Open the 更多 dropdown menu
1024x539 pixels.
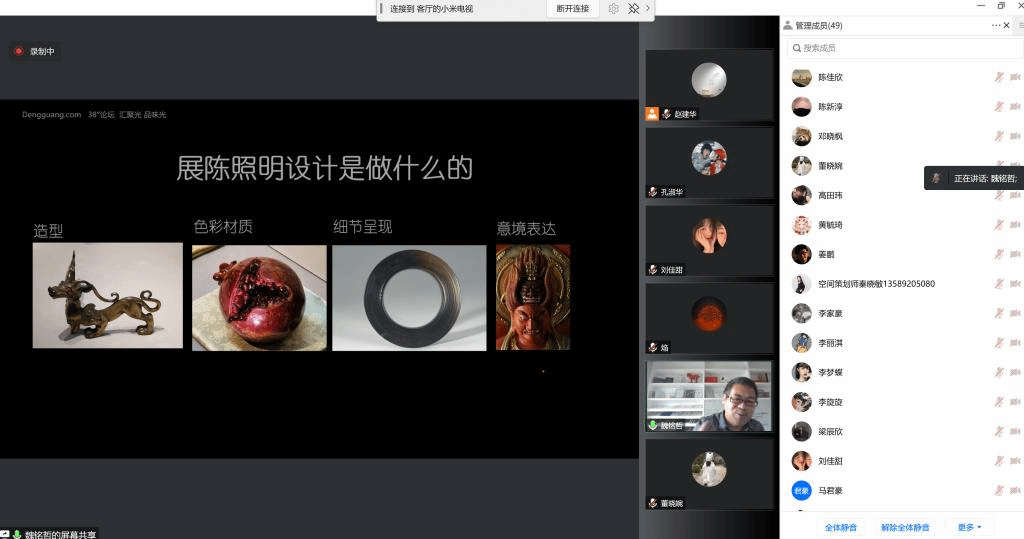[x=969, y=527]
